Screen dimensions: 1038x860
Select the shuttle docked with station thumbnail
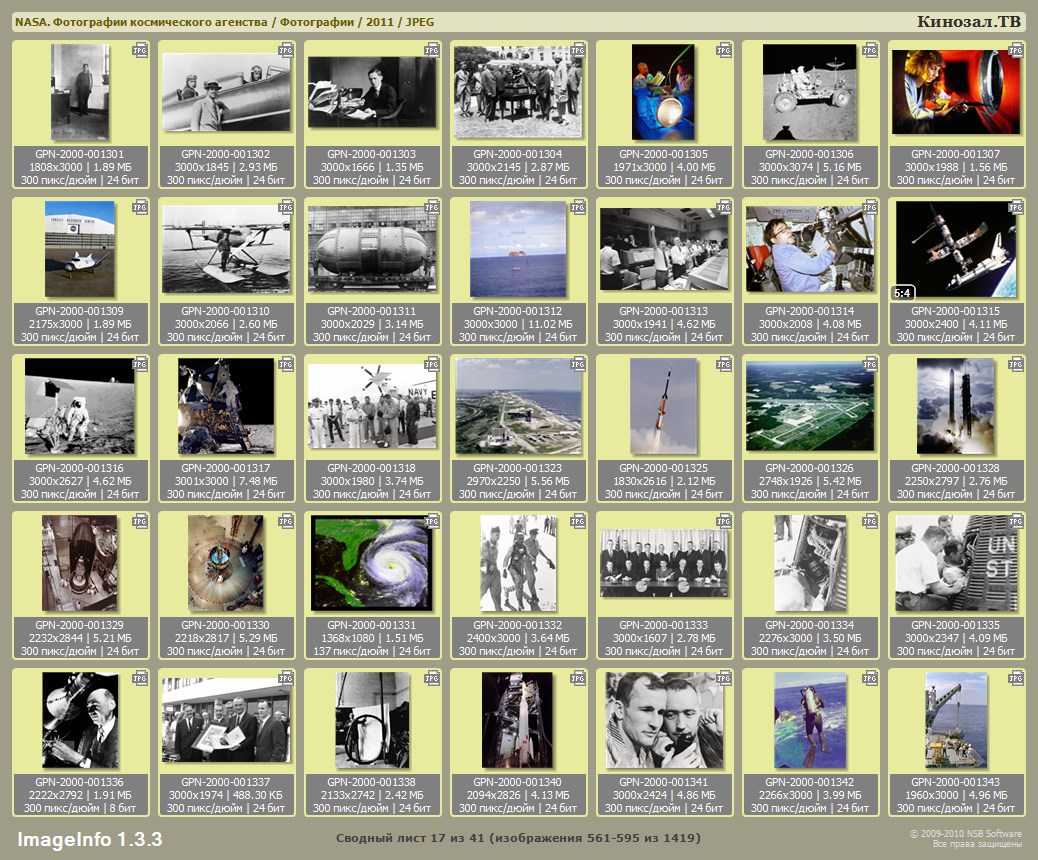pyautogui.click(x=957, y=249)
